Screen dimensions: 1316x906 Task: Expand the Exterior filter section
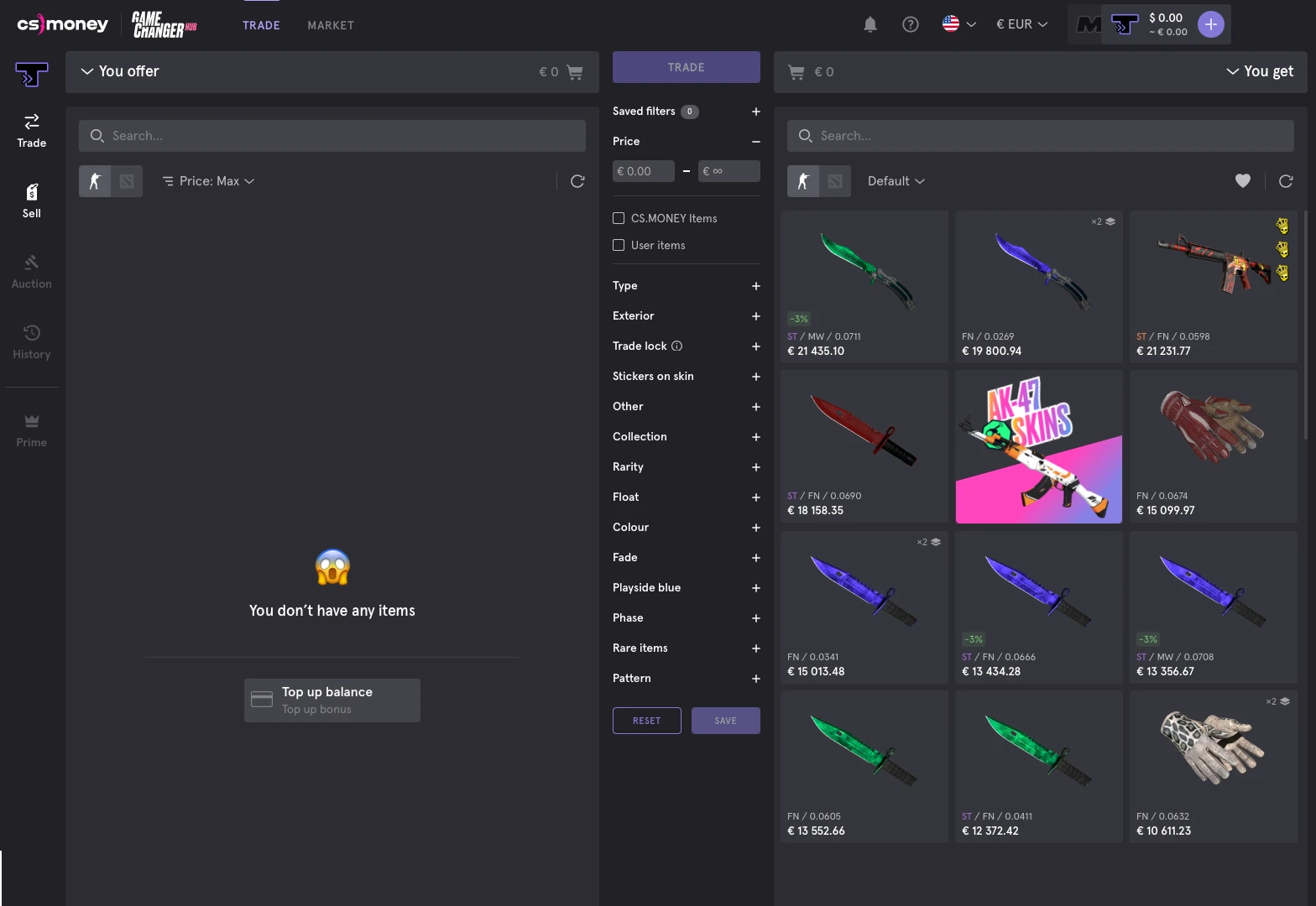755,316
